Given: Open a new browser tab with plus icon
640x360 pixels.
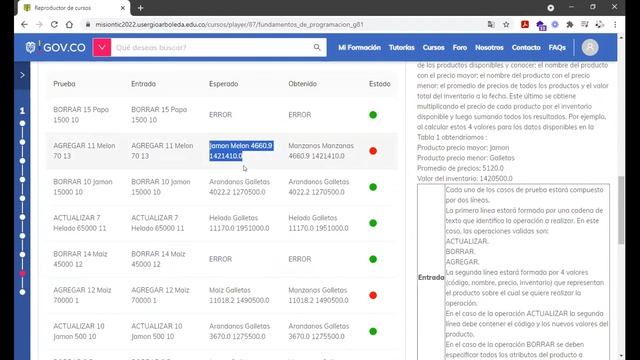Looking at the screenshot, I should (x=140, y=8).
